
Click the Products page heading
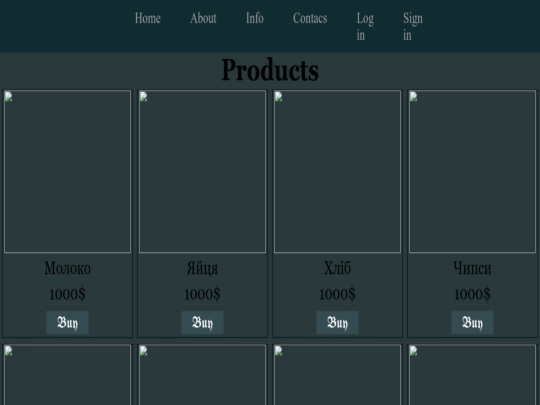pyautogui.click(x=270, y=70)
